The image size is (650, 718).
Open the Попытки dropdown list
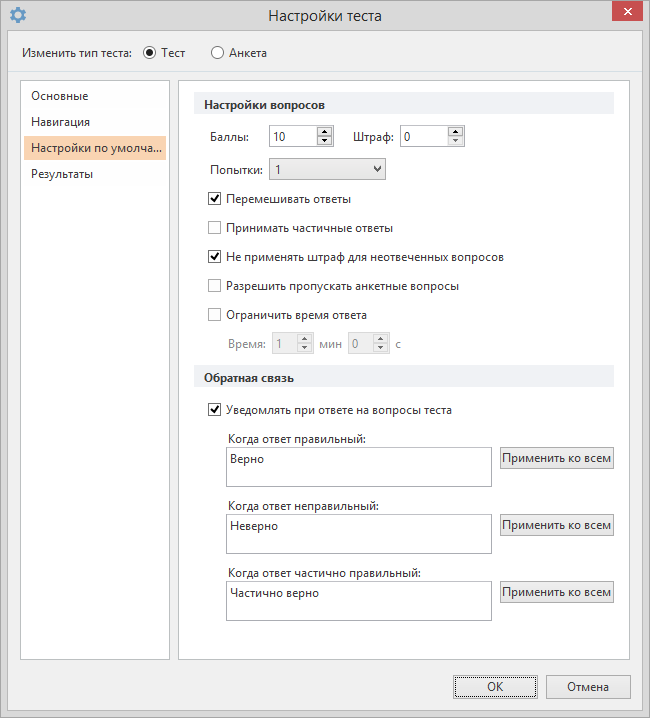pyautogui.click(x=328, y=169)
